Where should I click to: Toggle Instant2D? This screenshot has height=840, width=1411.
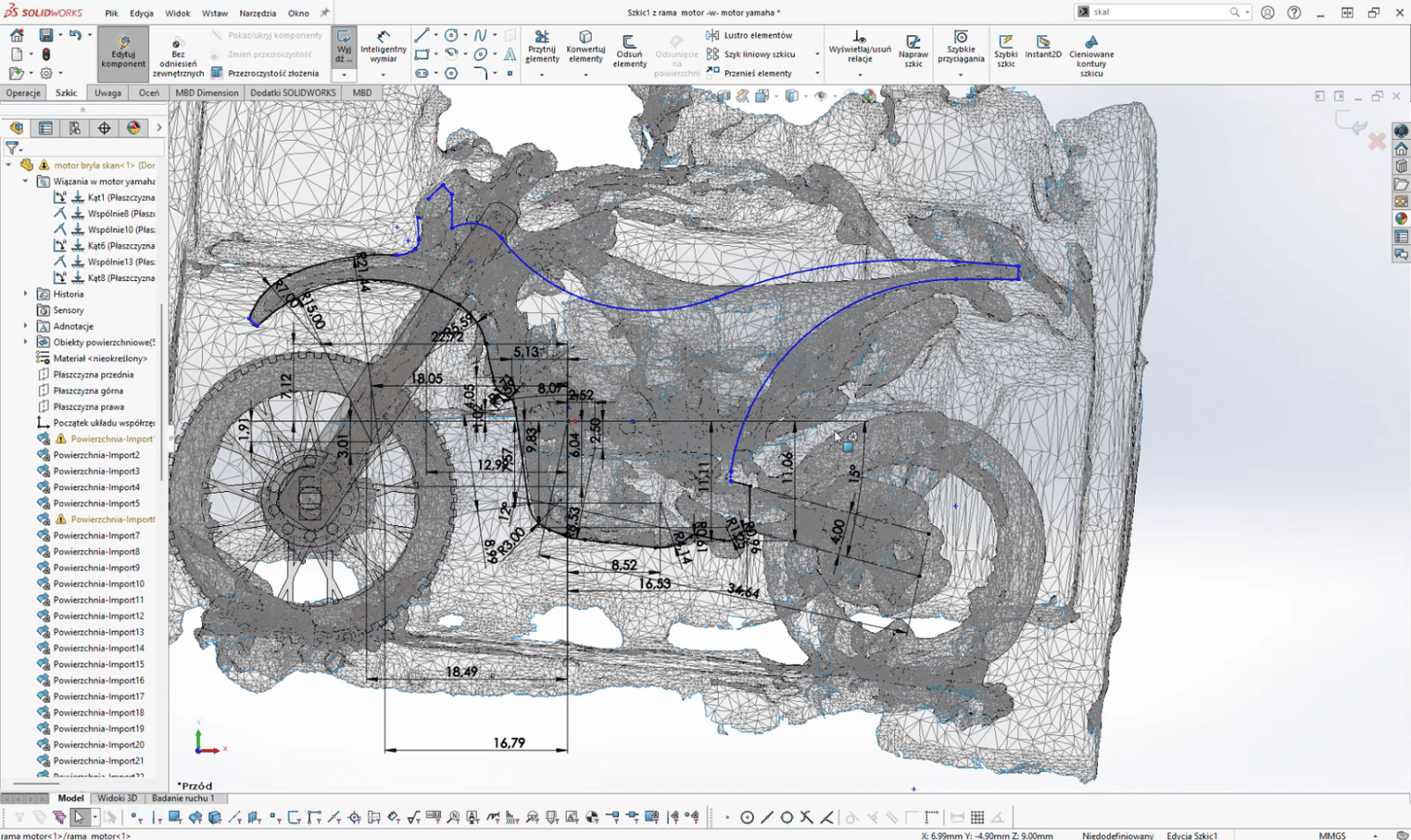coord(1043,47)
